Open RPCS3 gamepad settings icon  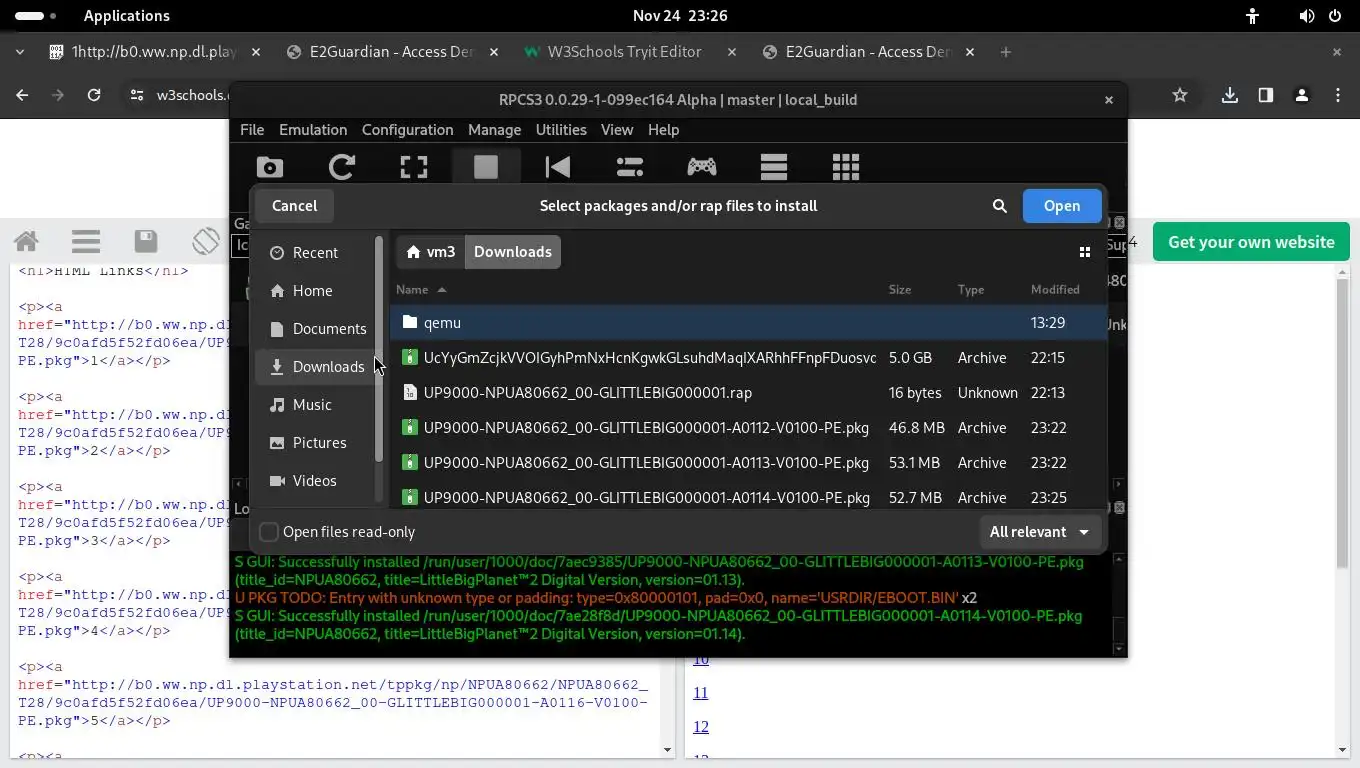coord(702,167)
